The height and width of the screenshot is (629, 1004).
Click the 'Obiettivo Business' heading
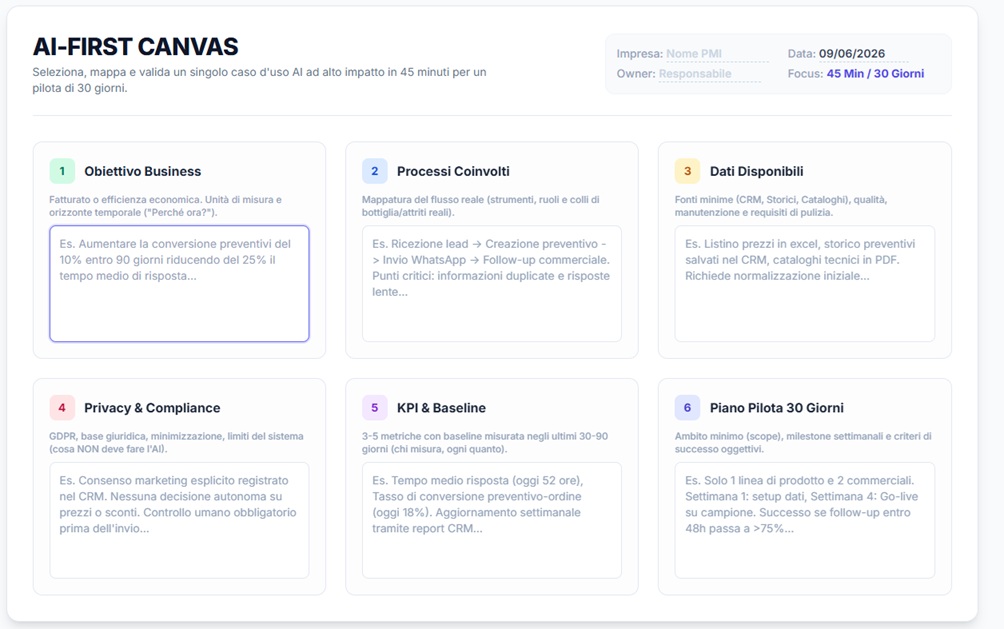click(143, 171)
